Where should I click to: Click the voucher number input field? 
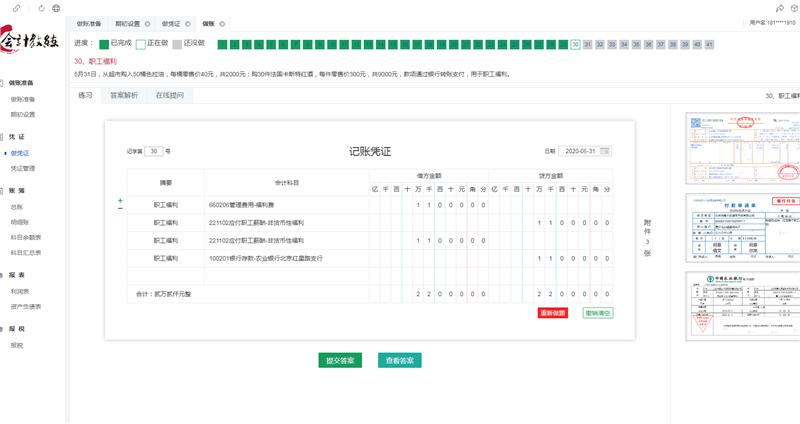click(x=153, y=151)
